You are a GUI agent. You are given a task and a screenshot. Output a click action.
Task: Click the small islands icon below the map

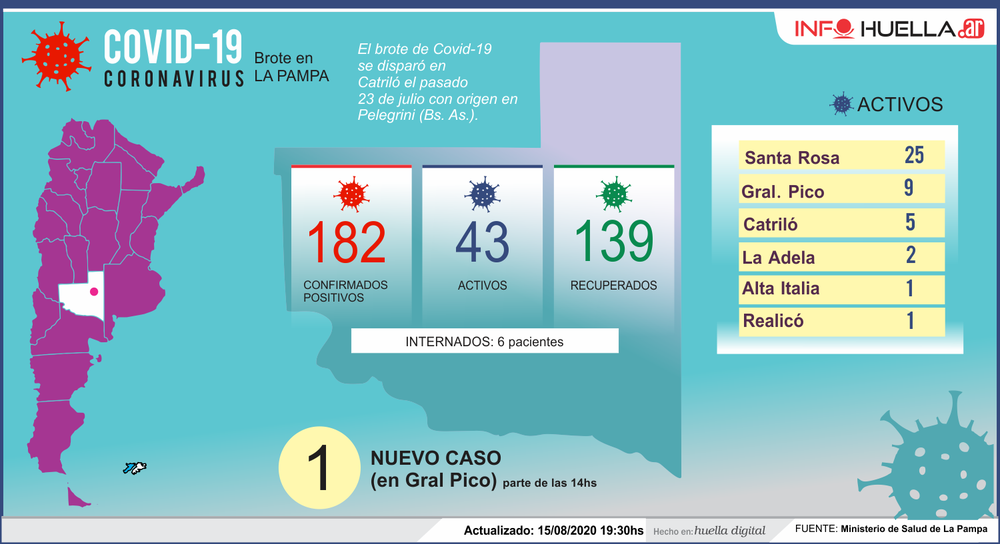click(x=135, y=467)
